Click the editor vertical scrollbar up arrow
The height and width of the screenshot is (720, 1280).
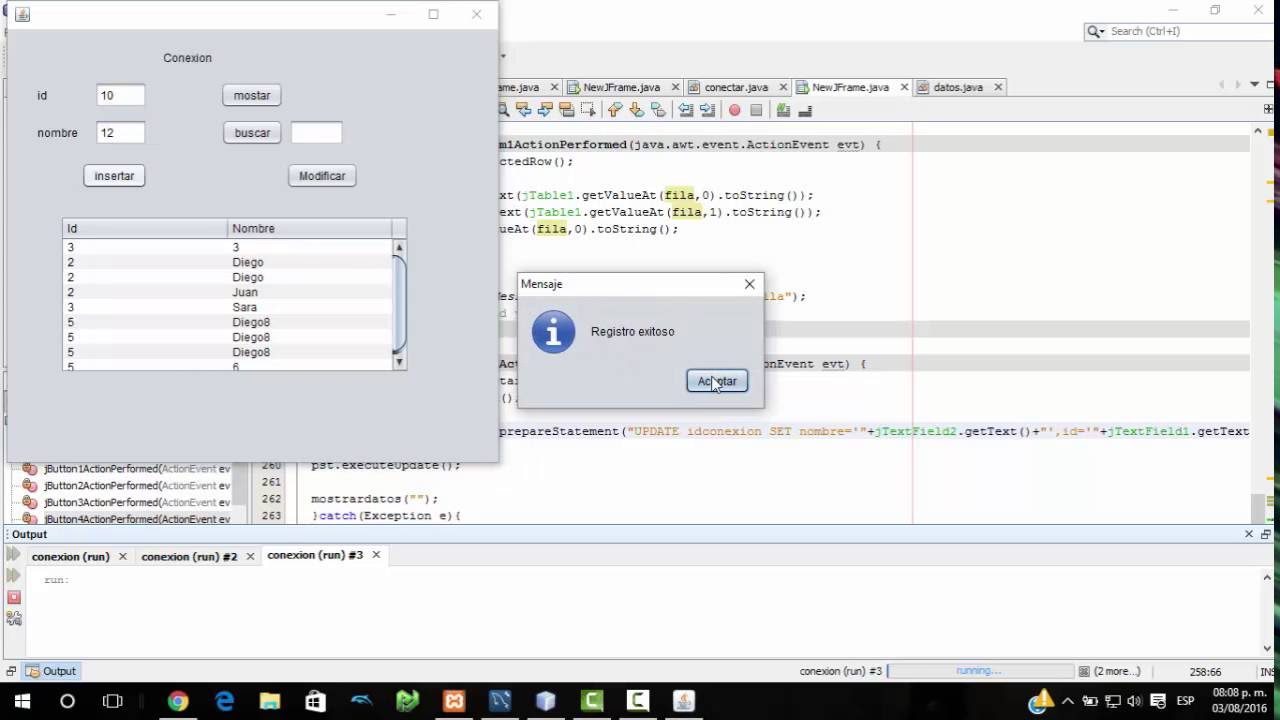1257,131
